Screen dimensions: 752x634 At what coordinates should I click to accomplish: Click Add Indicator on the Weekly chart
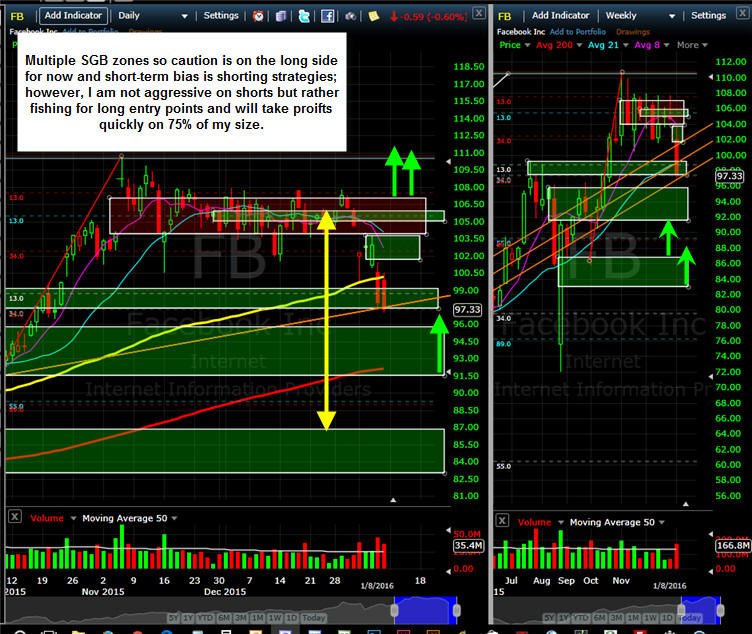(x=560, y=15)
